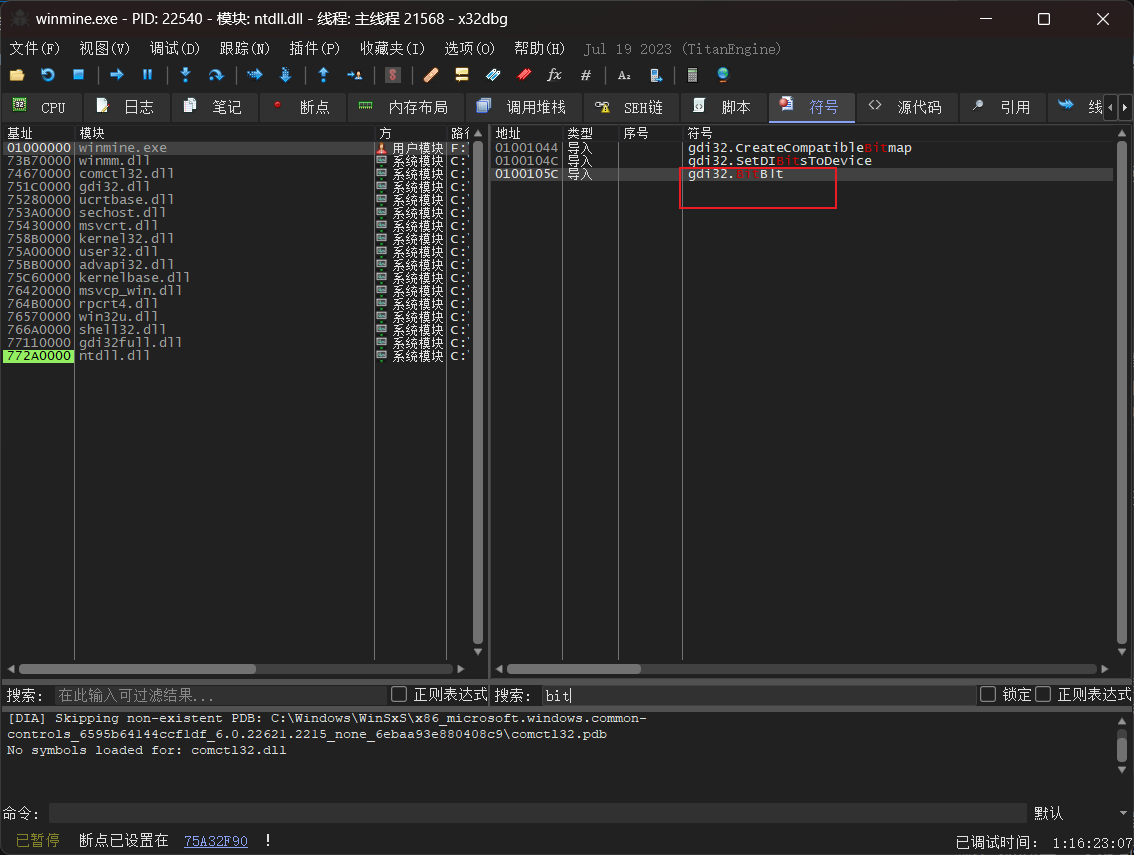Open Variables with the # icon
The image size is (1134, 855).
point(586,75)
